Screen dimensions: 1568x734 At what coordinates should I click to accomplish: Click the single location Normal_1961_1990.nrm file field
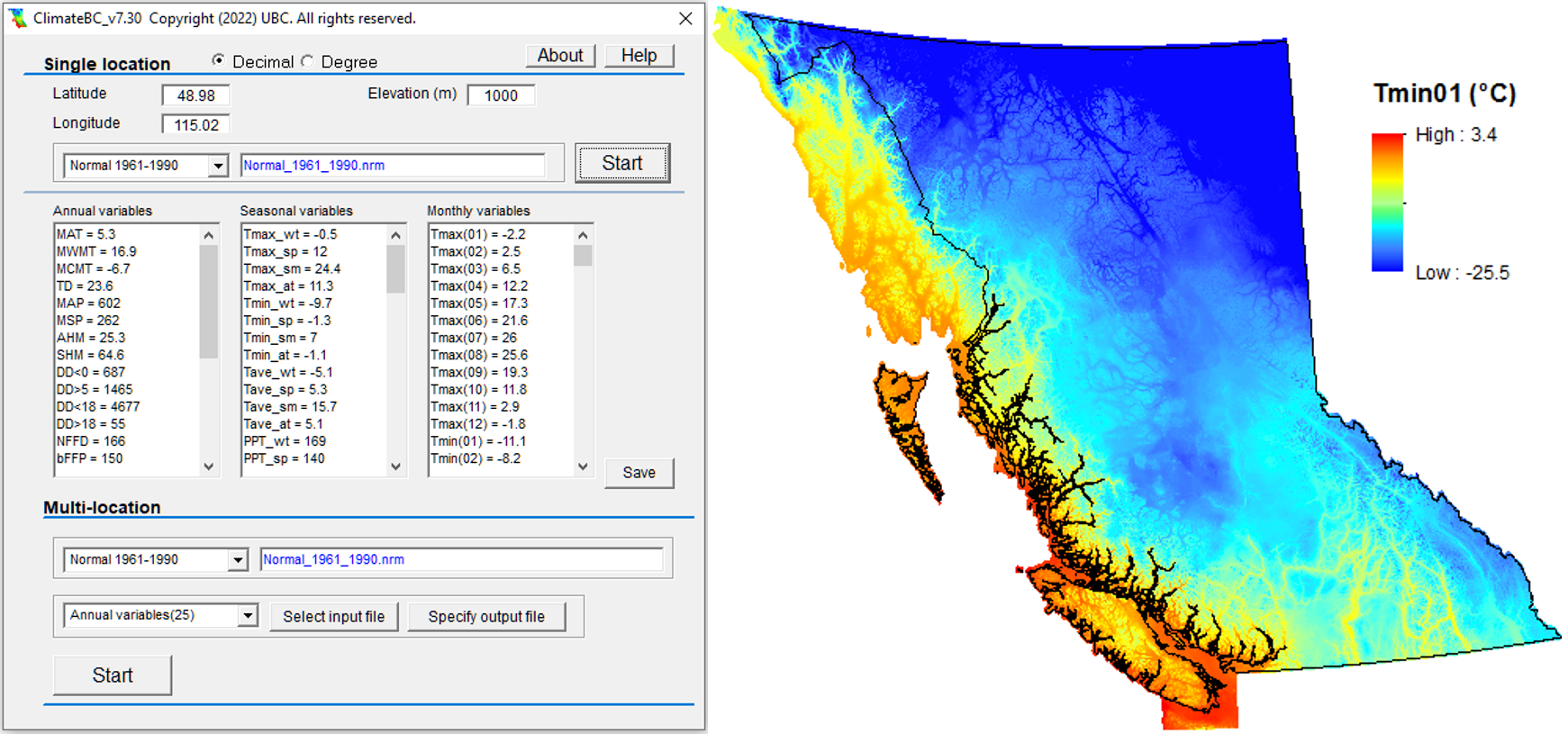pos(393,165)
